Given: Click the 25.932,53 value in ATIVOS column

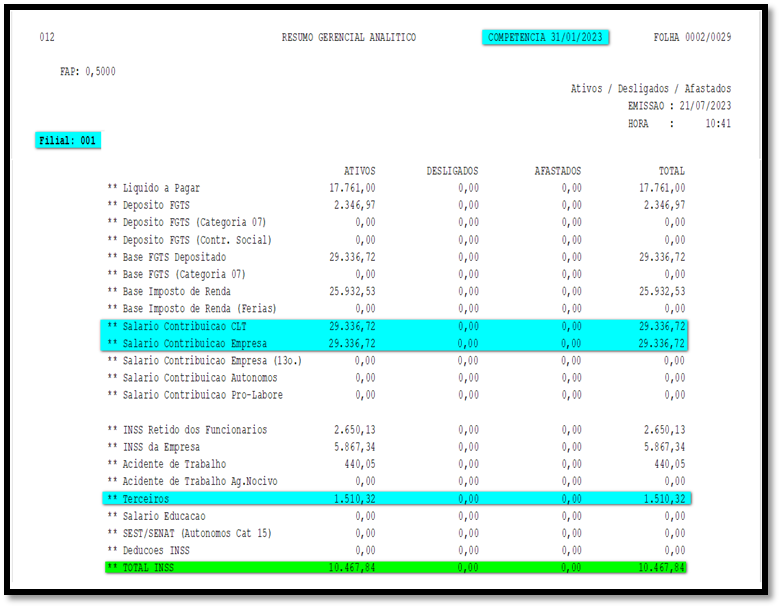Looking at the screenshot, I should [x=352, y=291].
